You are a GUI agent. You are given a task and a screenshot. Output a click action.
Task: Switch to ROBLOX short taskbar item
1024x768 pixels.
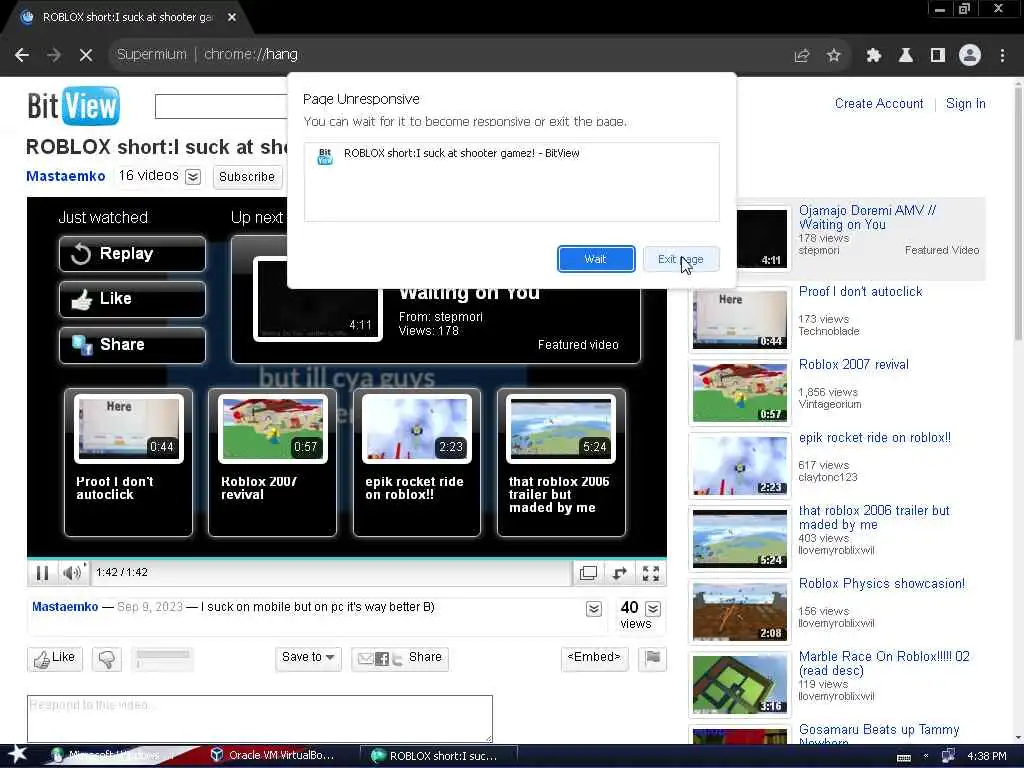pos(438,756)
